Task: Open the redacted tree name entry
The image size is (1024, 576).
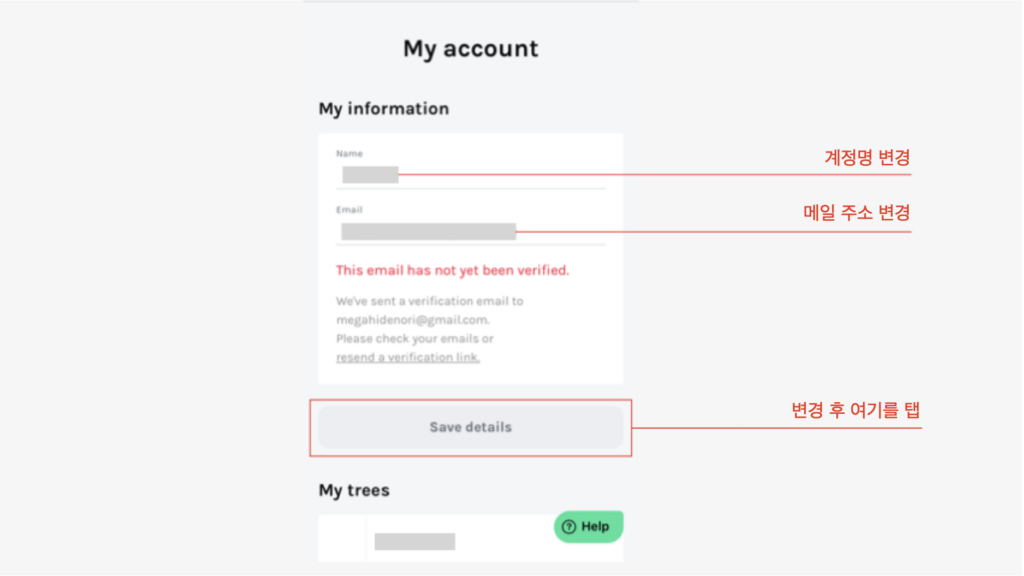Action: 415,541
